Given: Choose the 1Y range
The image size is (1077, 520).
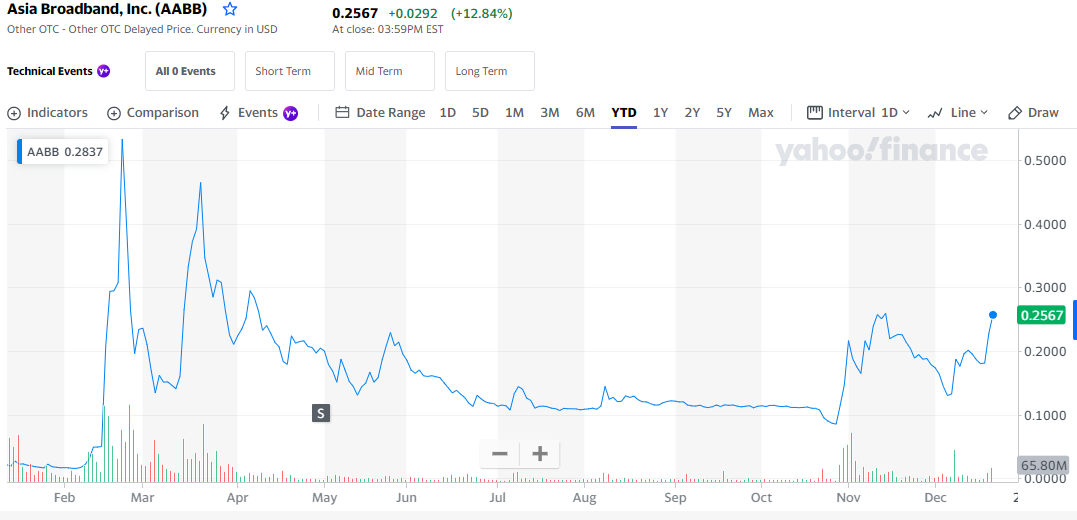Looking at the screenshot, I should coord(660,113).
